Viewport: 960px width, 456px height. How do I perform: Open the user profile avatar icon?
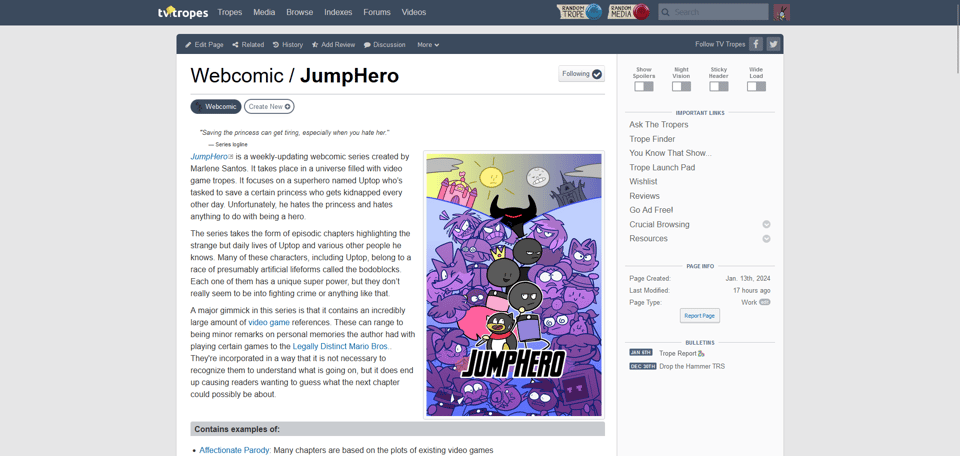781,12
